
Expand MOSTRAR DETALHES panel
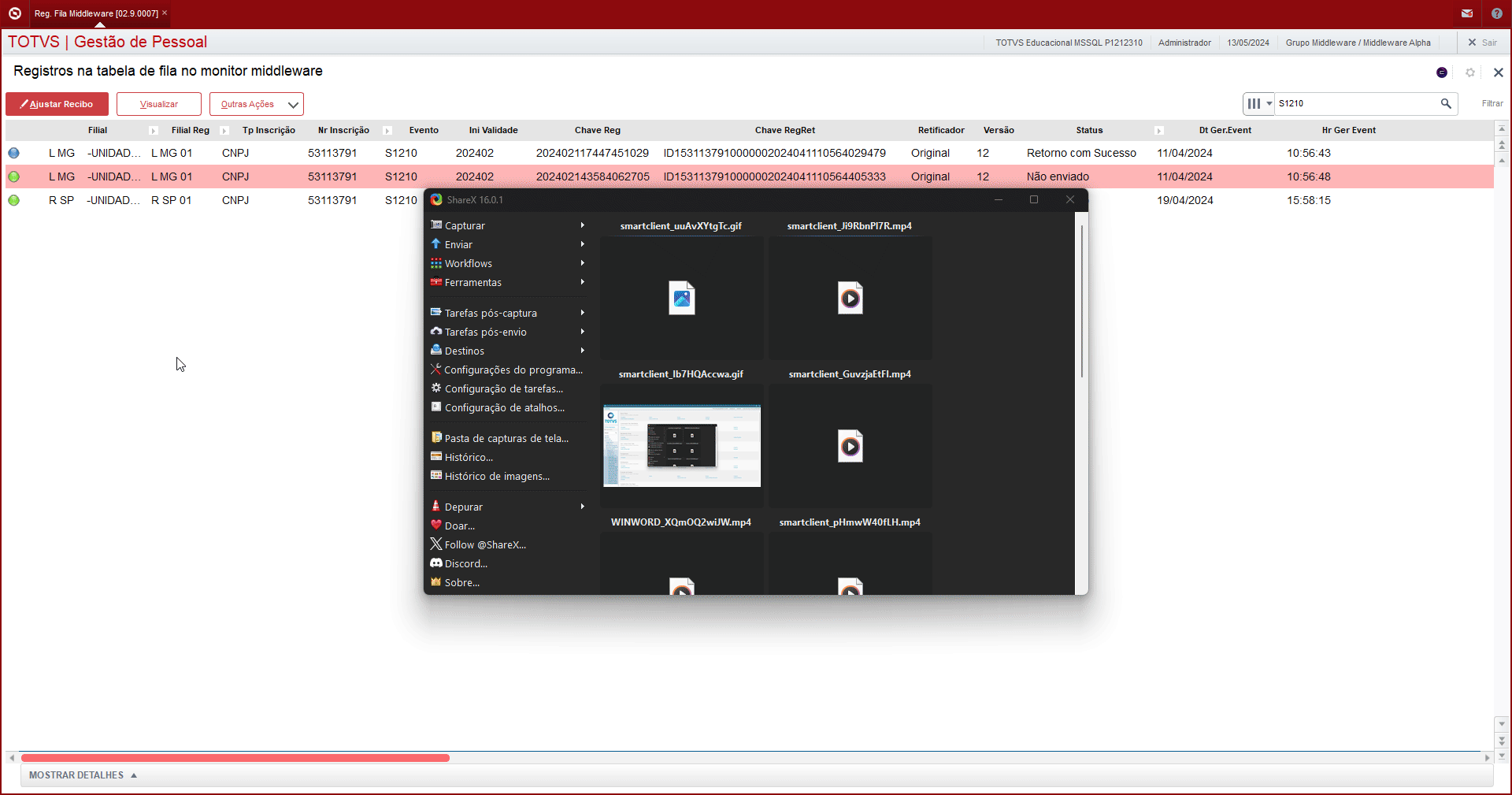pos(83,775)
